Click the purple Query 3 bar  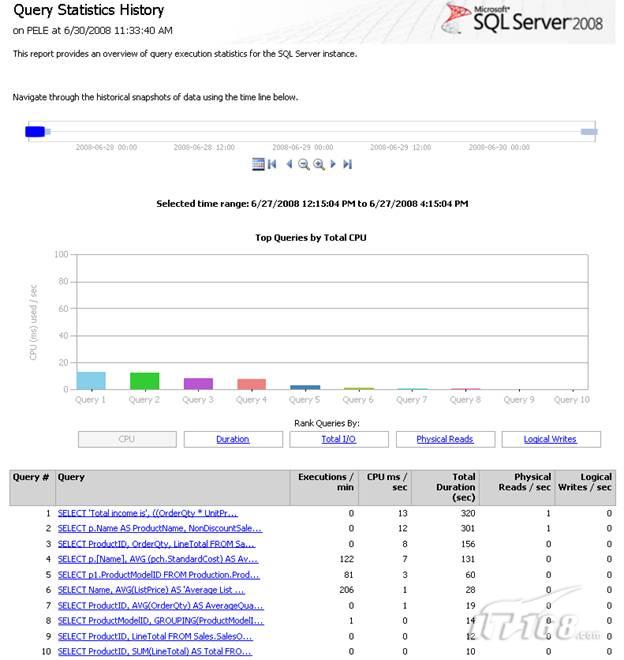point(198,383)
